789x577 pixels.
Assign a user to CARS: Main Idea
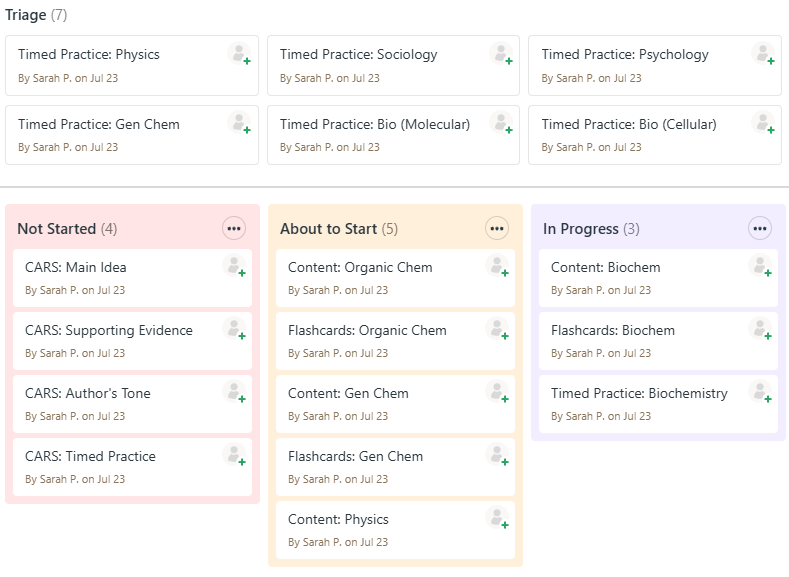(234, 266)
